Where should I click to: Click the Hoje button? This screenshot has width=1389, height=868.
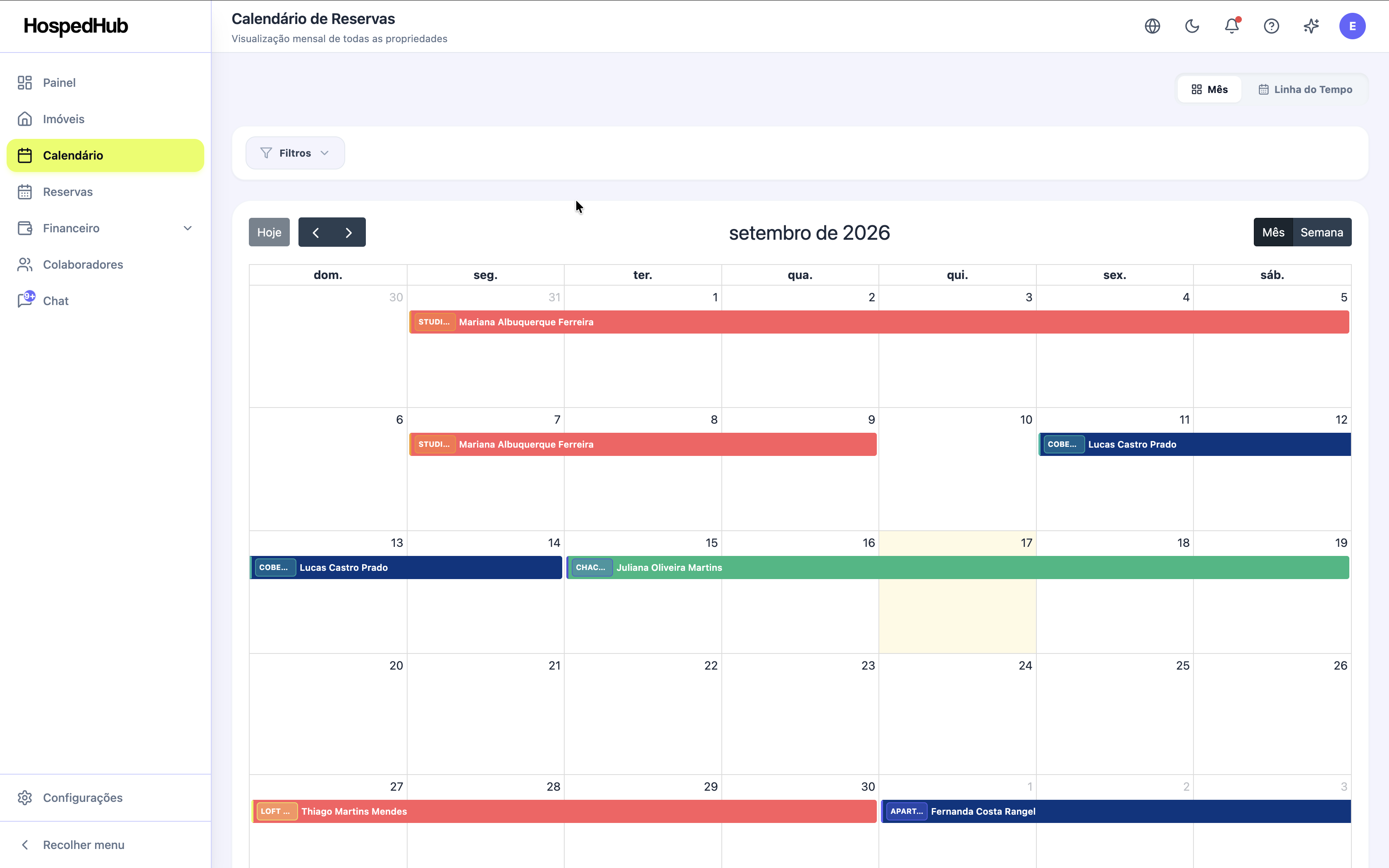(269, 232)
